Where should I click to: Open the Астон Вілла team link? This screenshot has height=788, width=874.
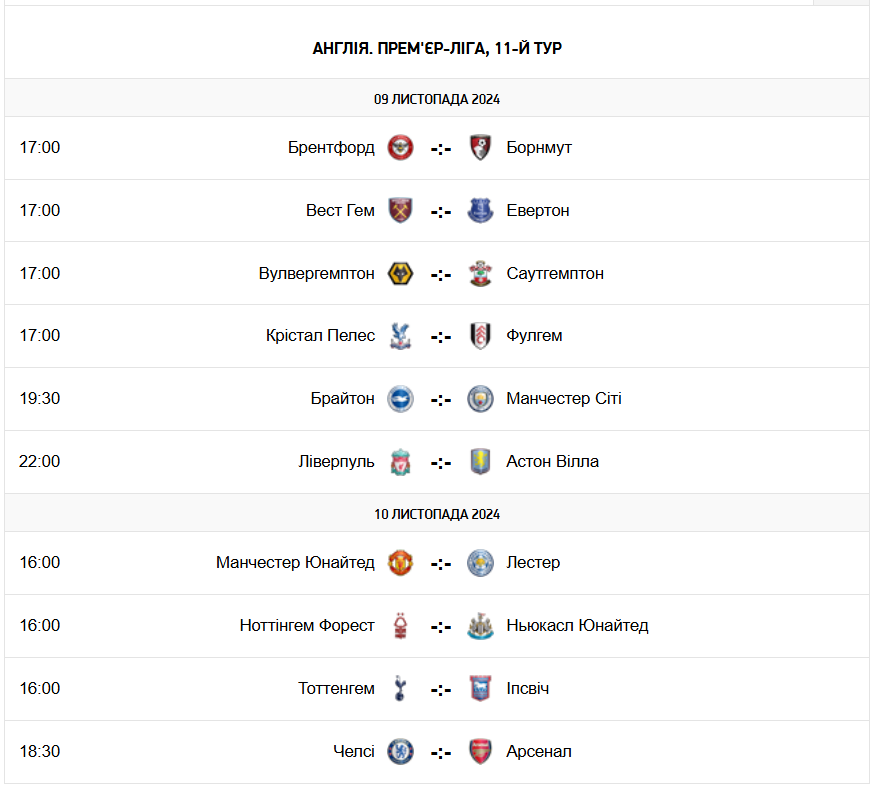[x=553, y=462]
